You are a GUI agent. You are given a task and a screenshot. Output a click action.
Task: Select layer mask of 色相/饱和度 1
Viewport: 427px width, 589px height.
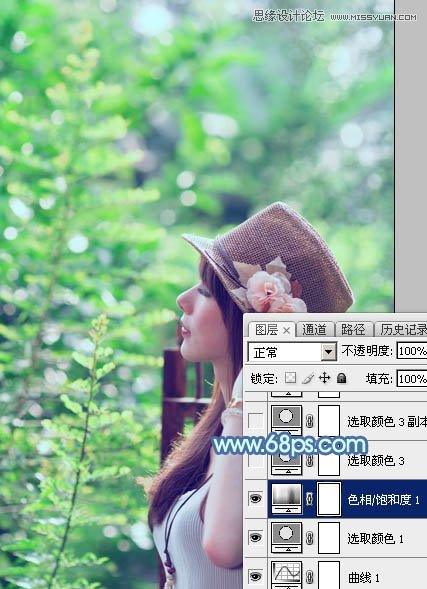[x=329, y=498]
